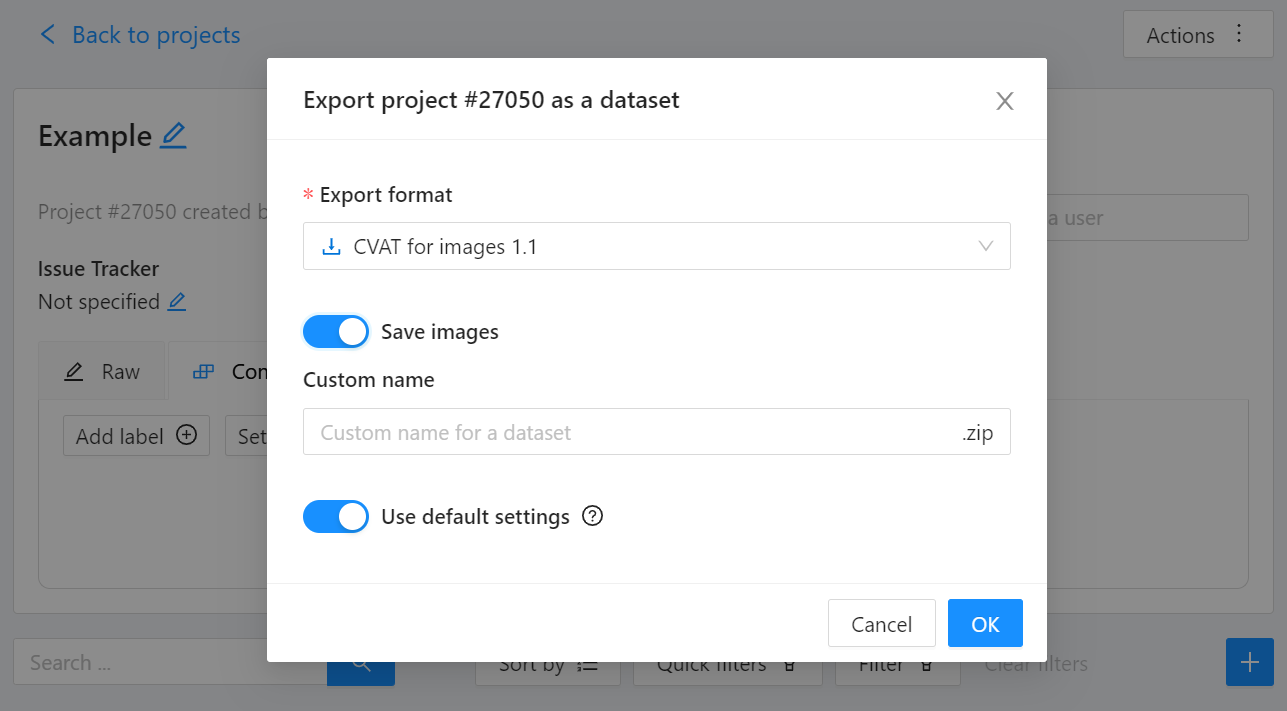This screenshot has height=711, width=1287.
Task: Click the Clear filters link
Action: tap(1035, 663)
